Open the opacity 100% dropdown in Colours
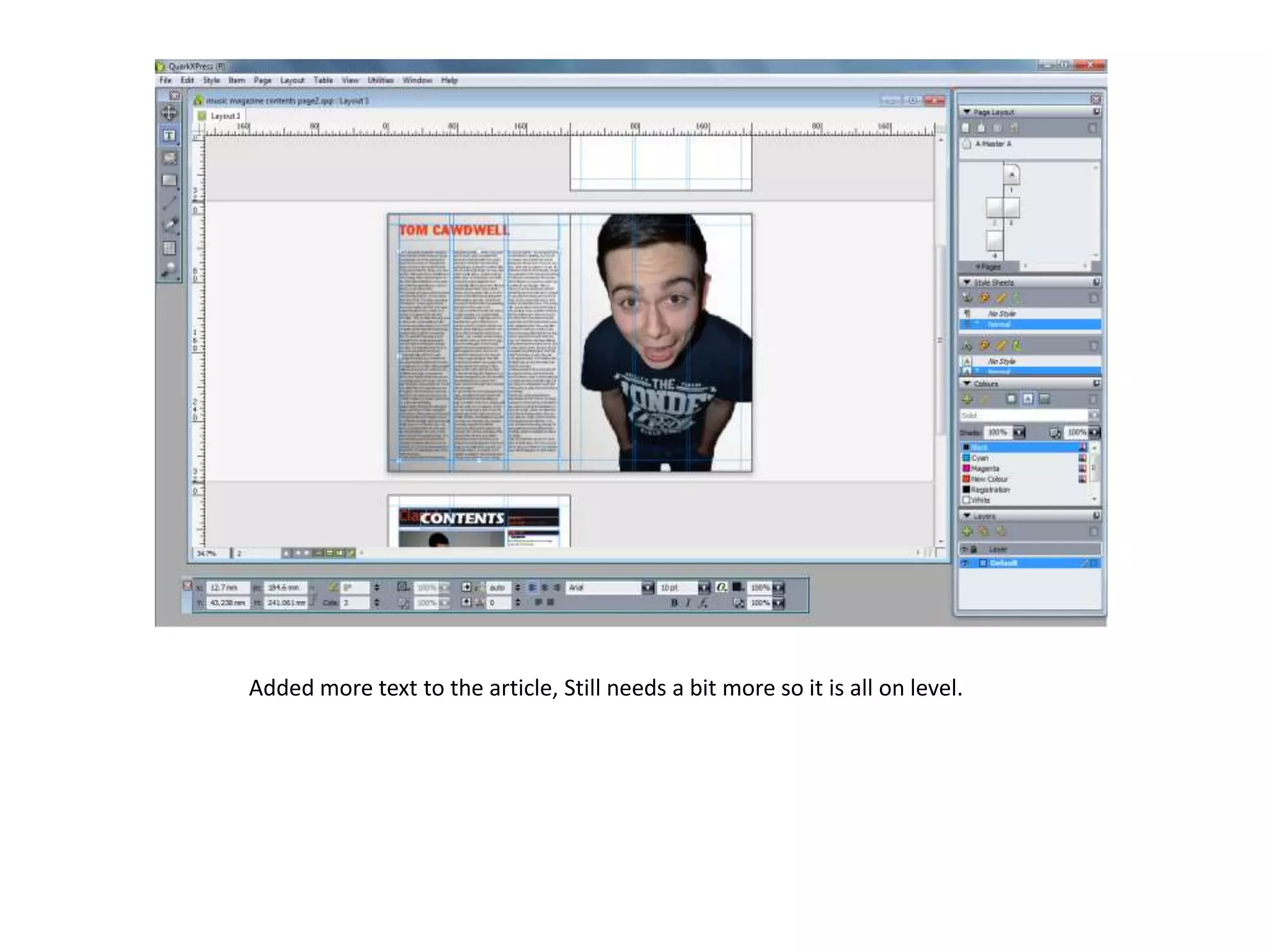Screen dimensions: 1270x952 tap(1095, 433)
